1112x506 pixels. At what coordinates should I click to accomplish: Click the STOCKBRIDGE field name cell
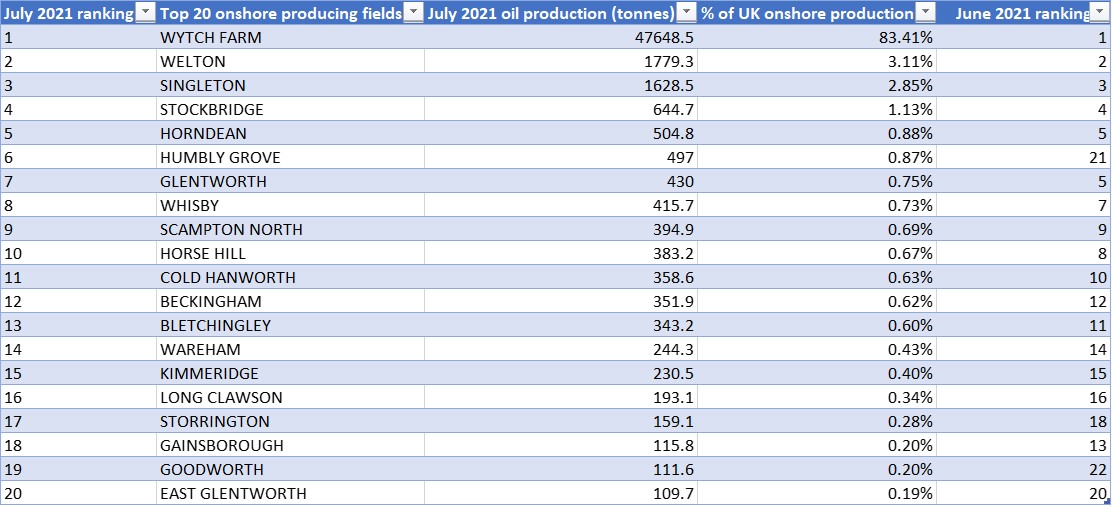click(x=210, y=110)
